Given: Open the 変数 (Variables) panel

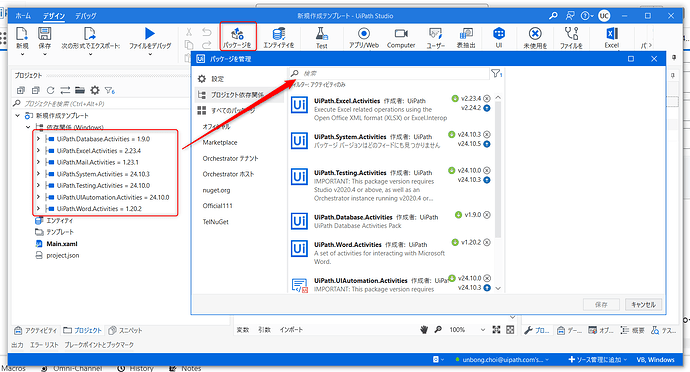Looking at the screenshot, I should point(243,330).
